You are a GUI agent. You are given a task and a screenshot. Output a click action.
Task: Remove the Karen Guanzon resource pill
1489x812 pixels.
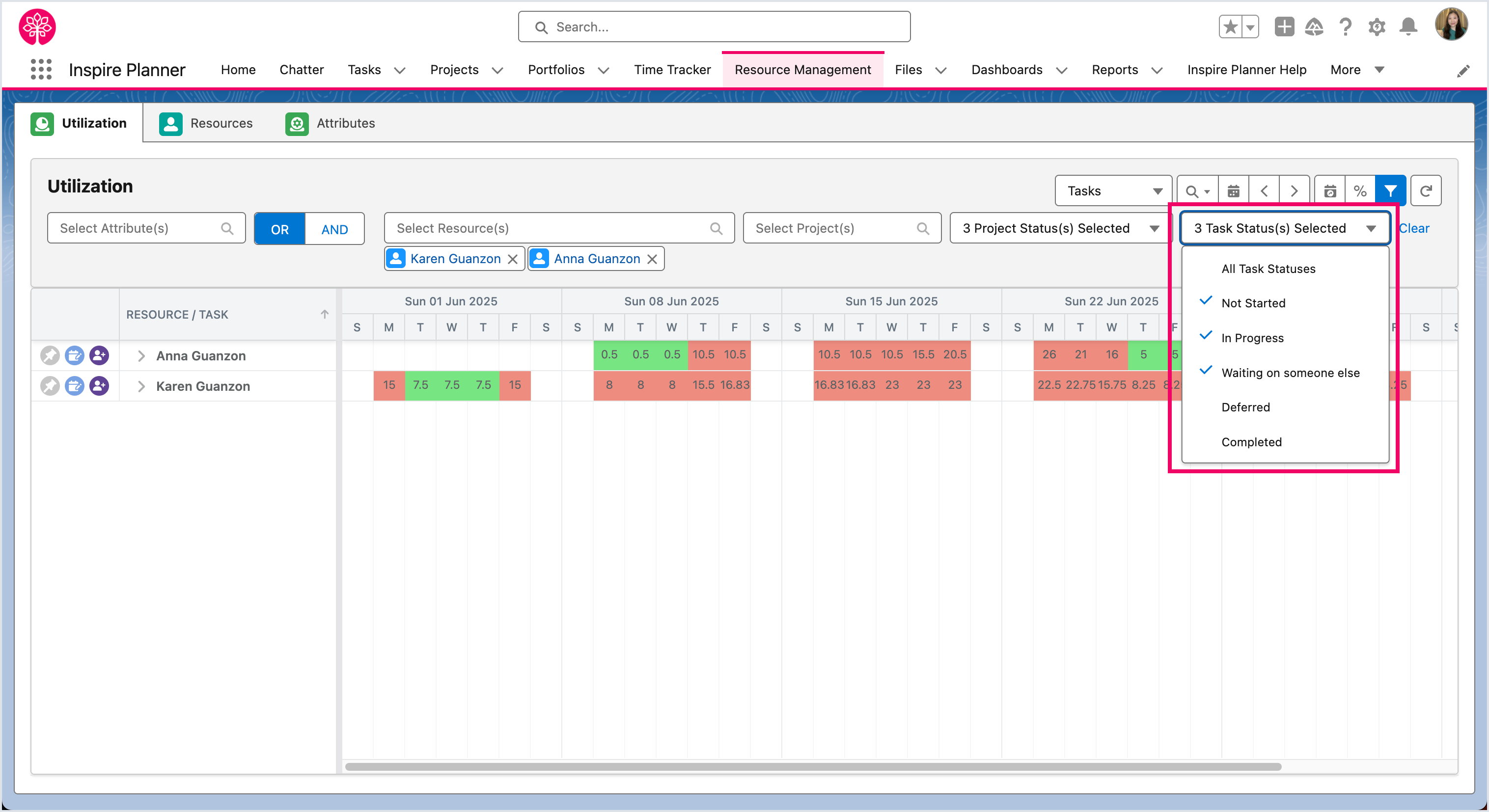click(x=513, y=259)
